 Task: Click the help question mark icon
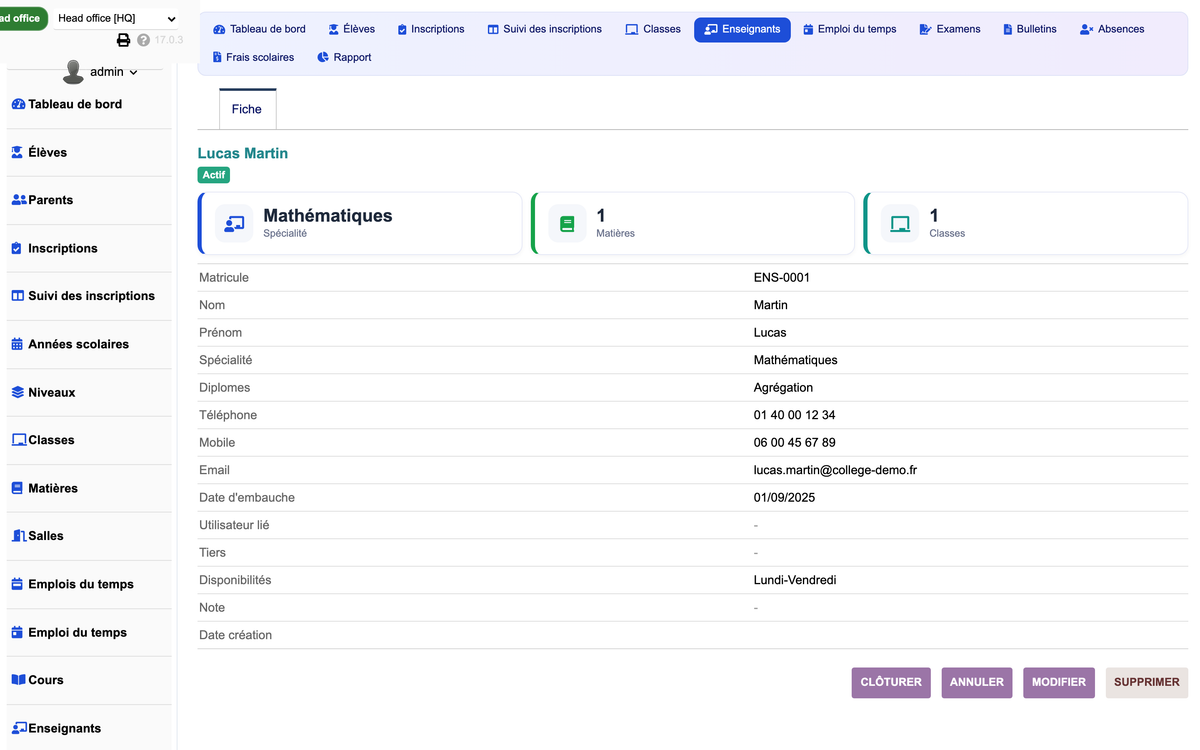[143, 40]
